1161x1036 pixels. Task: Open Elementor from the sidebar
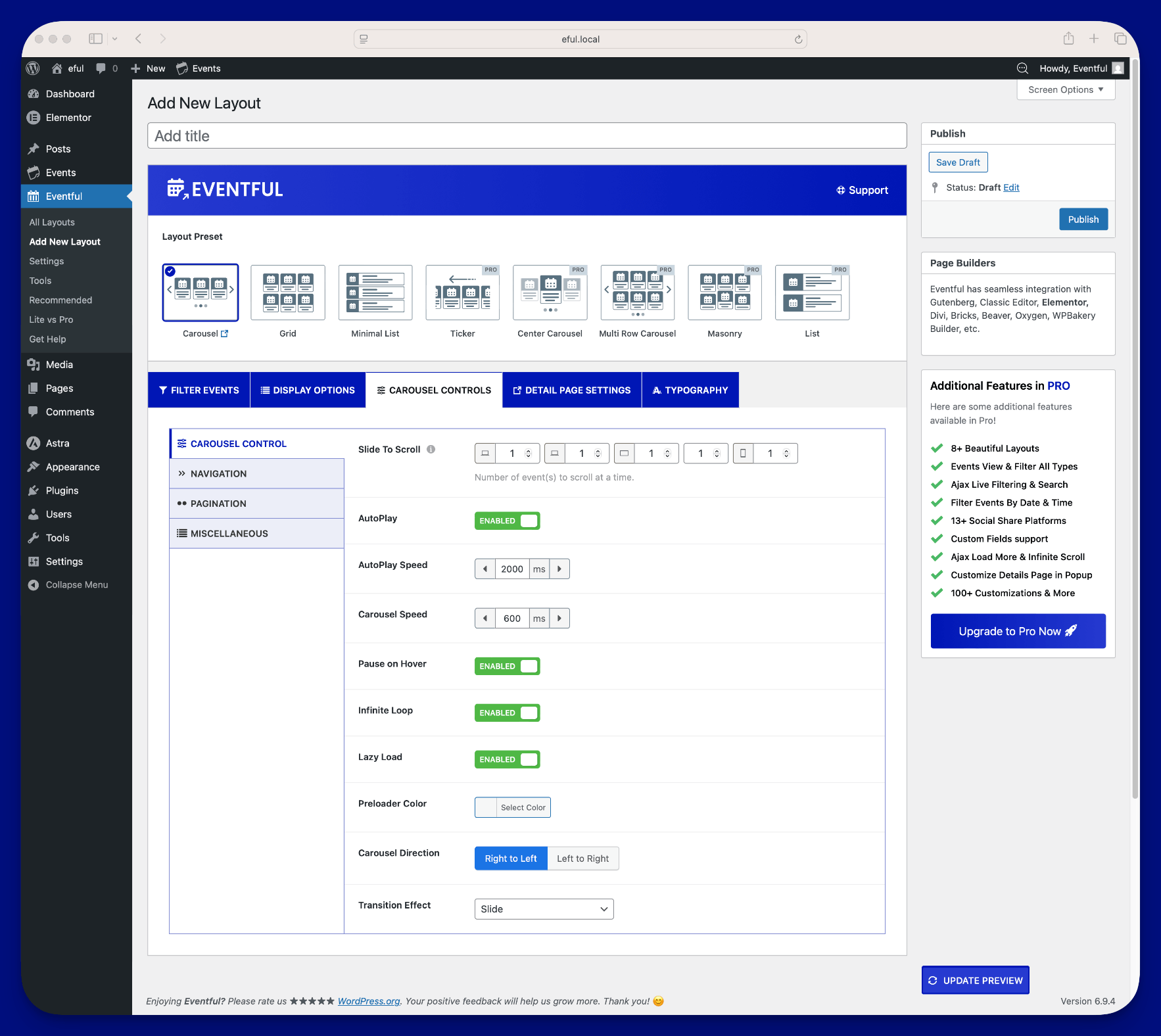68,118
